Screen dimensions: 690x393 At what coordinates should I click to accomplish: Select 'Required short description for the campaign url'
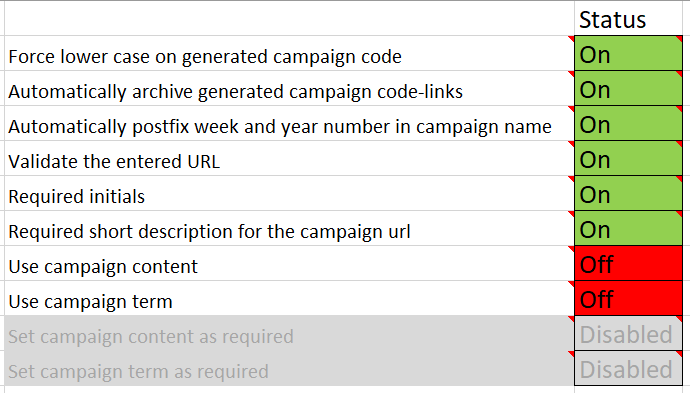coord(289,228)
